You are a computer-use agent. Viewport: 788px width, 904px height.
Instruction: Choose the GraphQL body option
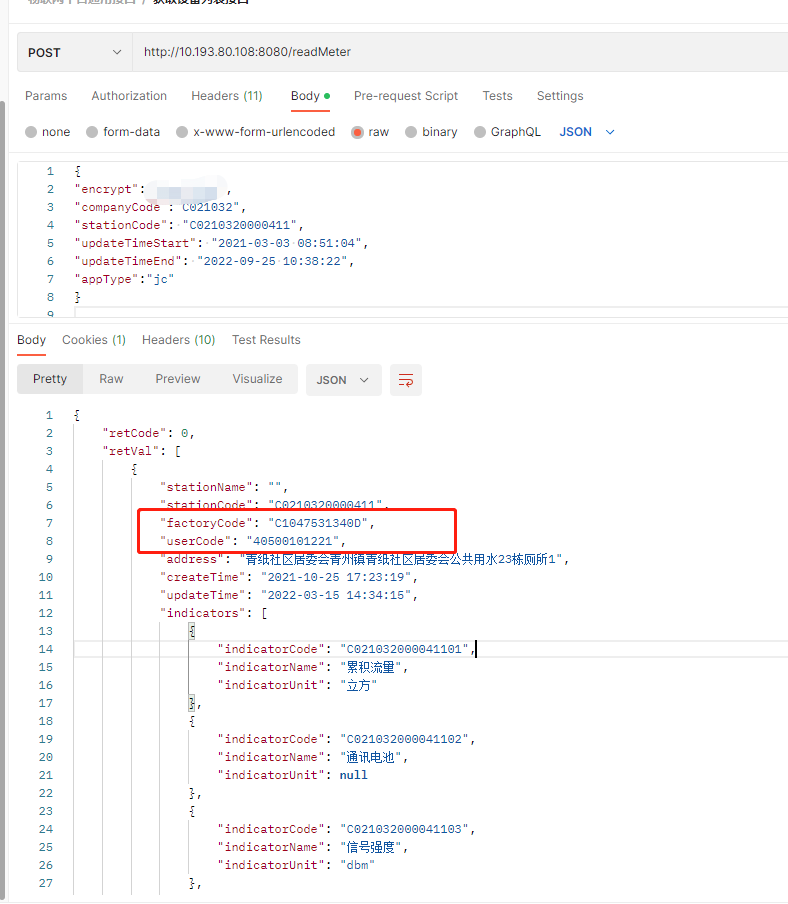(x=480, y=132)
